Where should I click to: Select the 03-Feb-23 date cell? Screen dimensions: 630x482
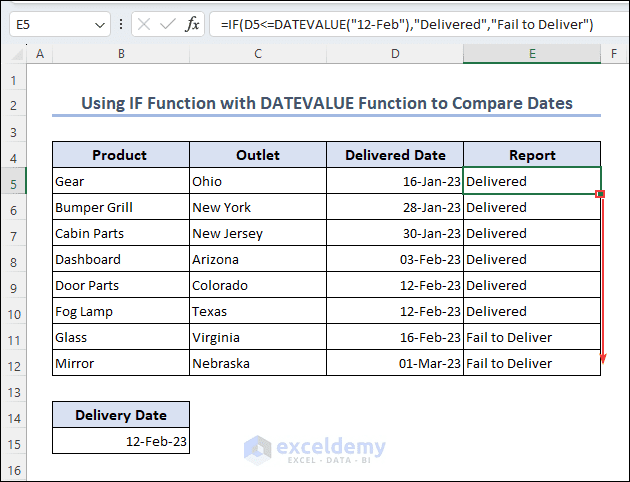395,259
